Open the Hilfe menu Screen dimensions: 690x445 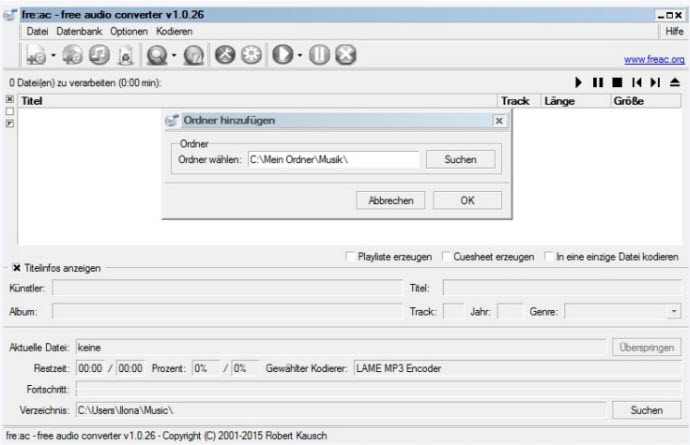click(x=674, y=31)
